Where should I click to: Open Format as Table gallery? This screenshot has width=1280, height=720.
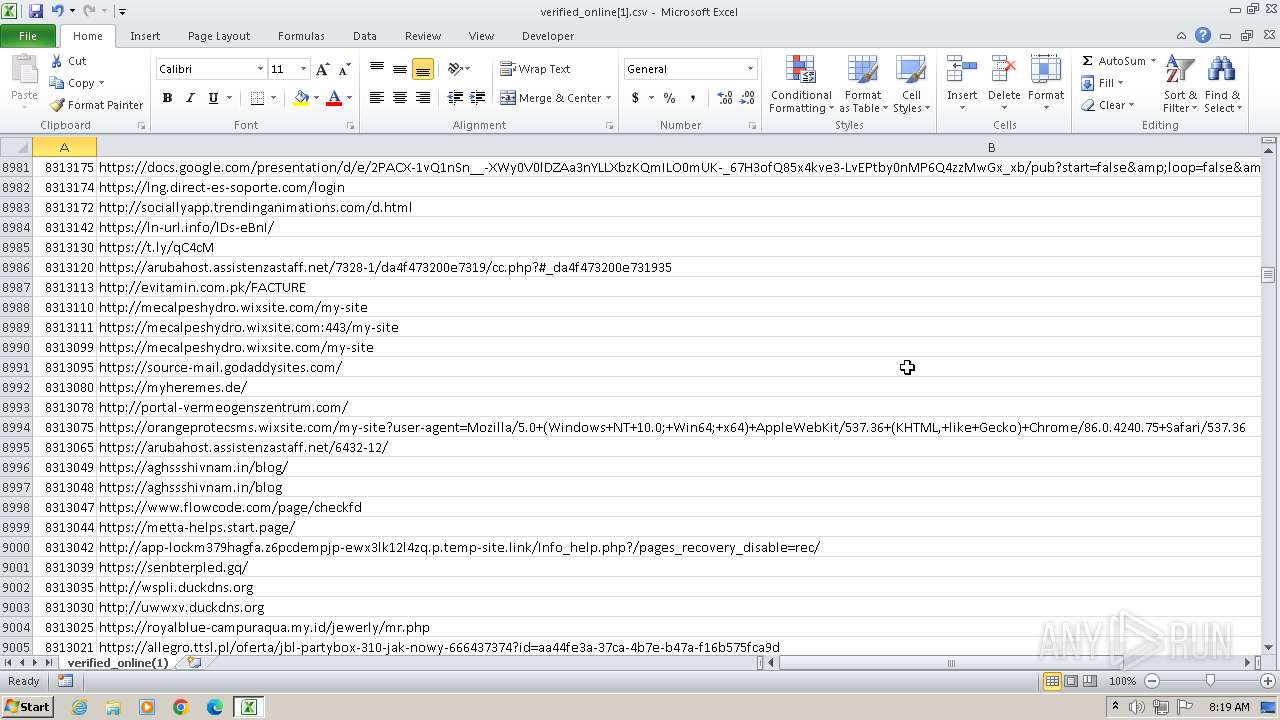coord(863,84)
